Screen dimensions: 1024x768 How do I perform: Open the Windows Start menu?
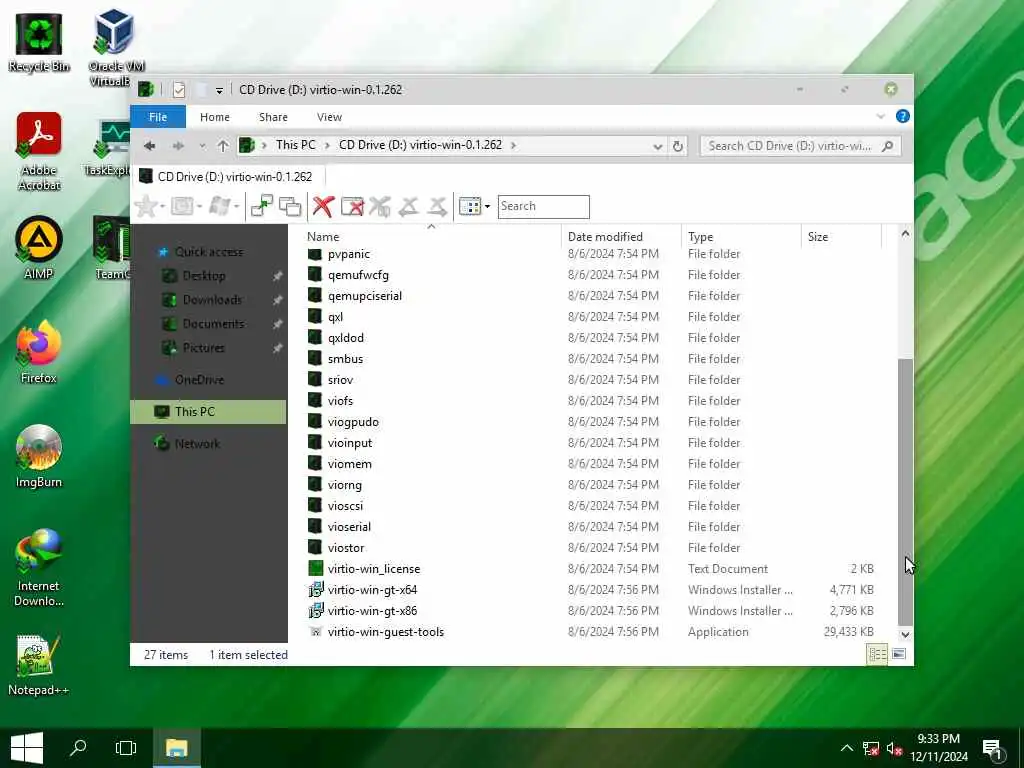pyautogui.click(x=27, y=748)
